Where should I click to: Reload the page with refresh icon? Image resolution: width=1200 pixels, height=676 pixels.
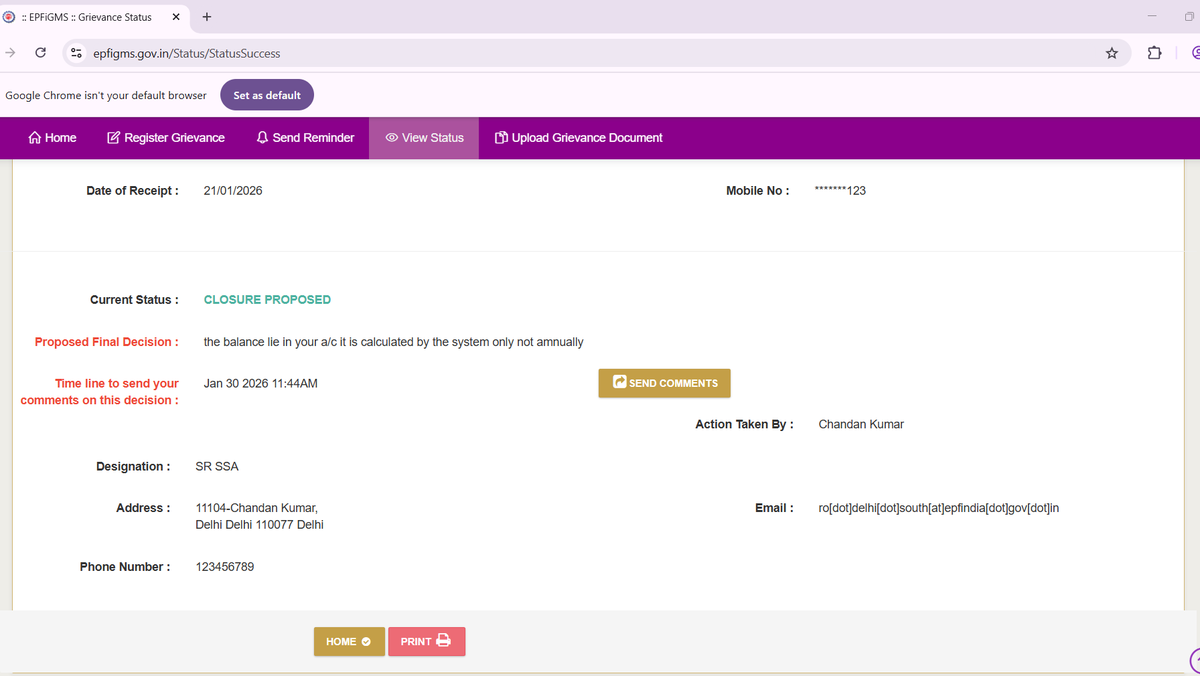(x=40, y=53)
